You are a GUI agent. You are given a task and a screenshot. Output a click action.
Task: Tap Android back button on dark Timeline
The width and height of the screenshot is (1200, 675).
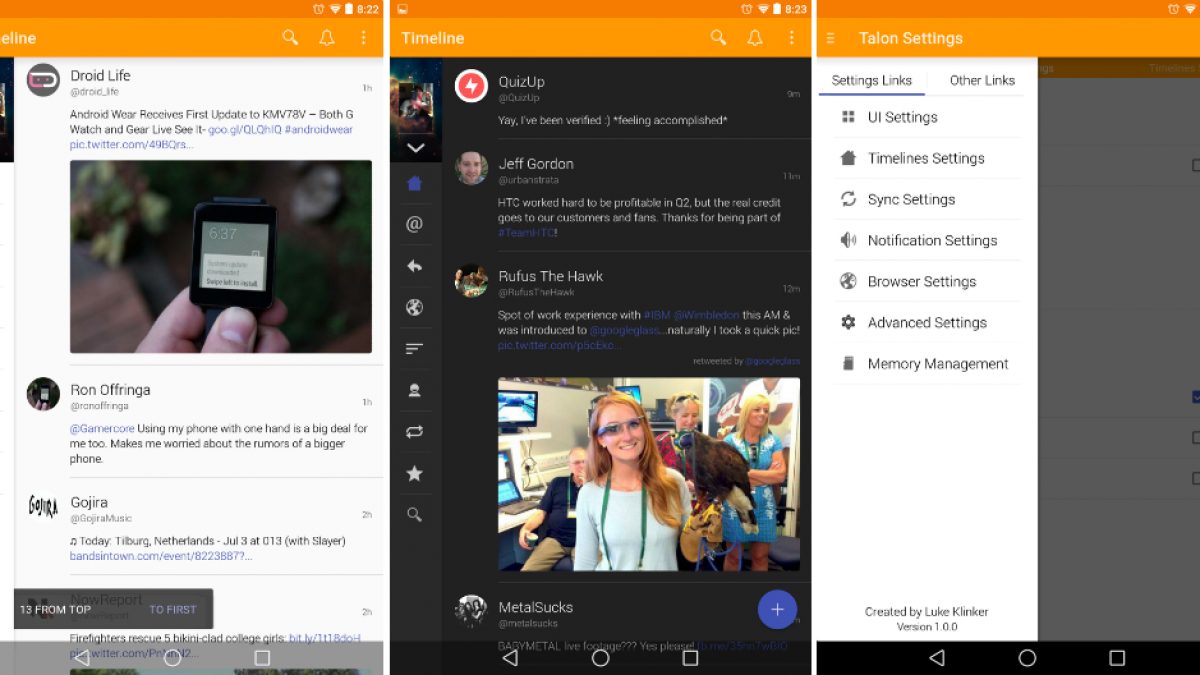[x=510, y=658]
